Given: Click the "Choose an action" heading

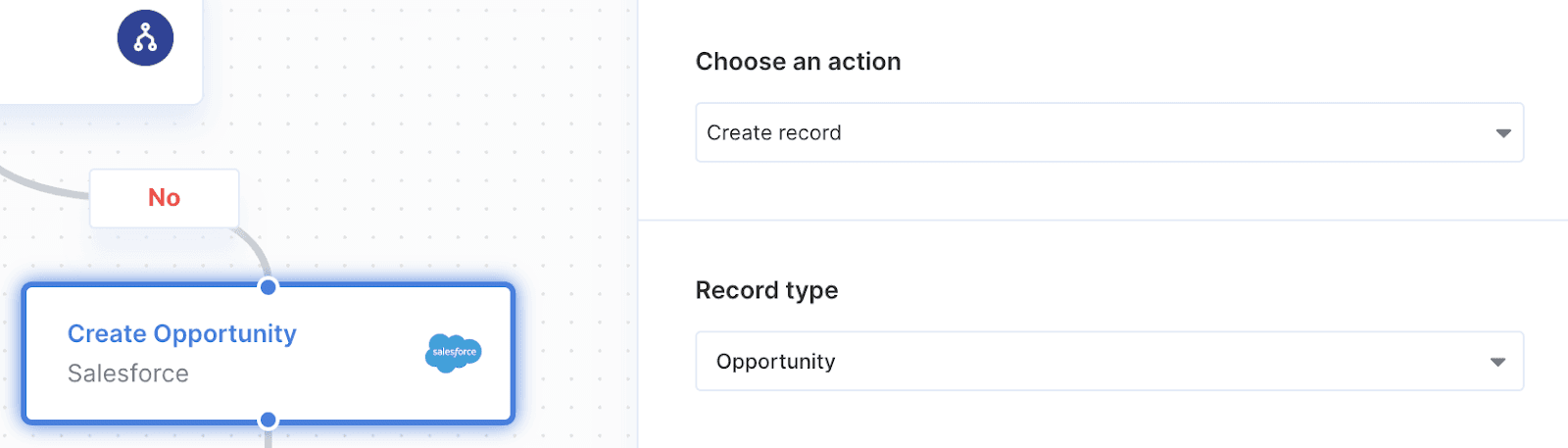Looking at the screenshot, I should 798,62.
